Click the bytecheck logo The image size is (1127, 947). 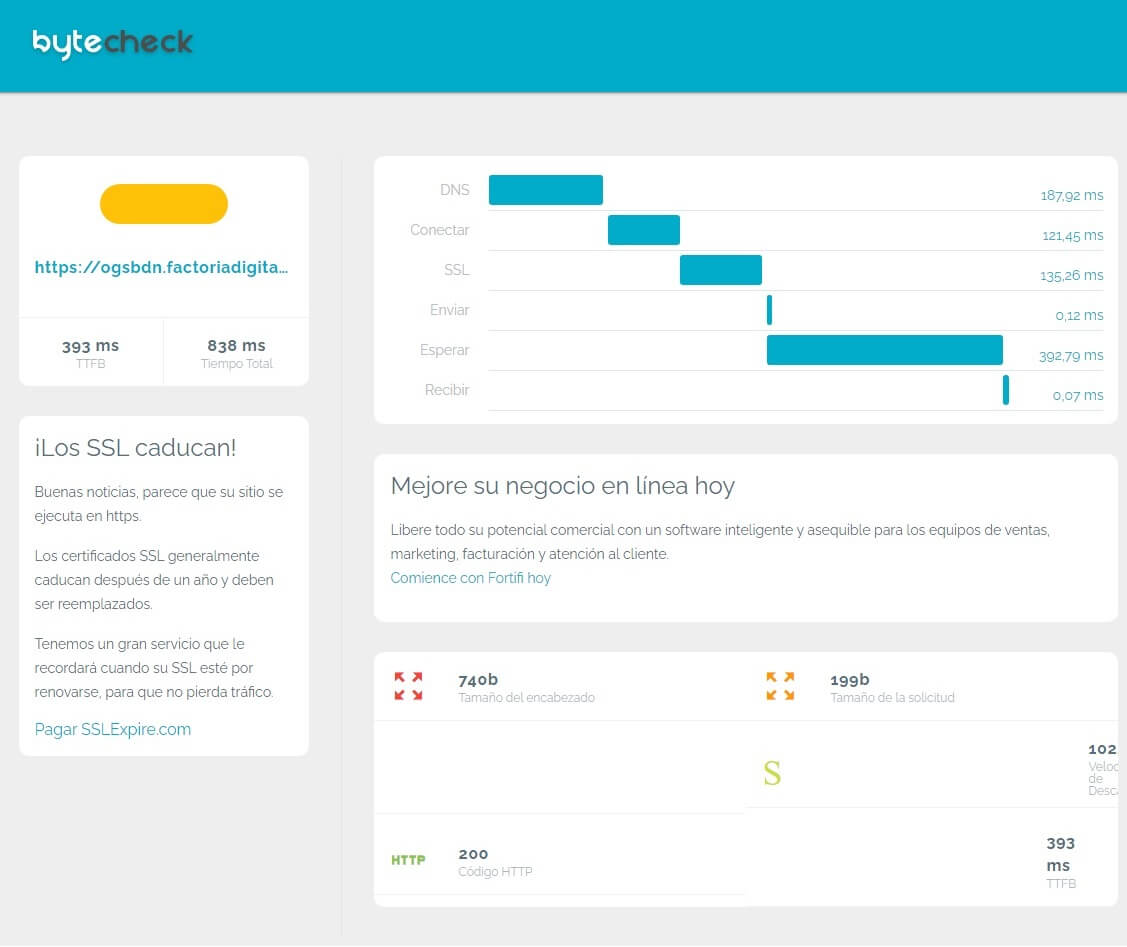(112, 43)
